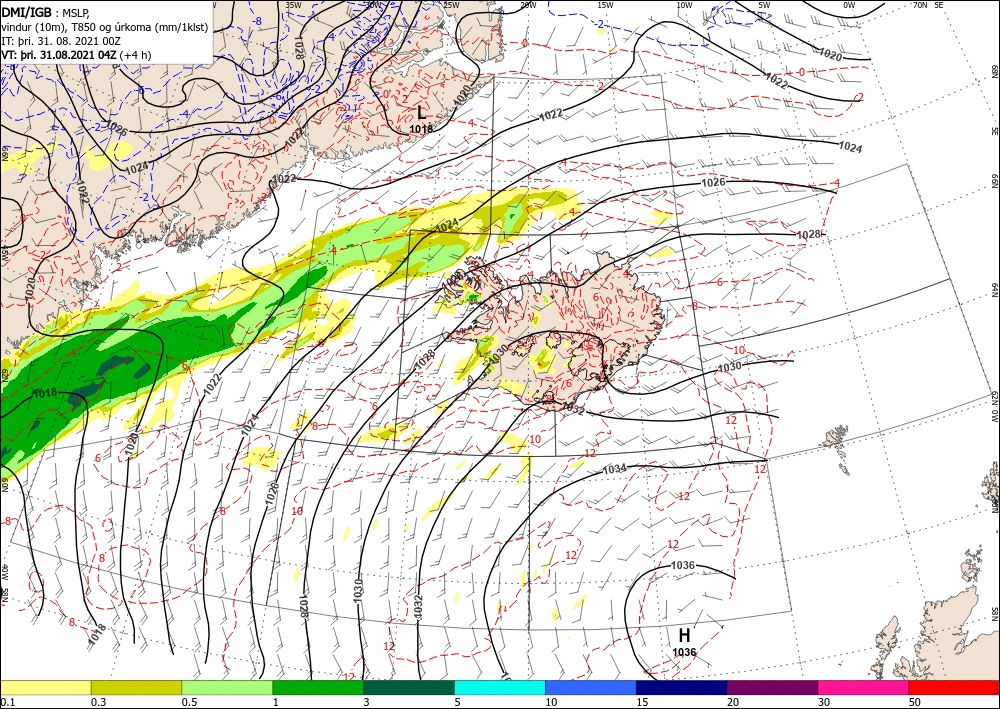This screenshot has height=709, width=1000.
Task: Click the yellow 0.1–0.3 mm legend swatch
Action: (x=45, y=687)
